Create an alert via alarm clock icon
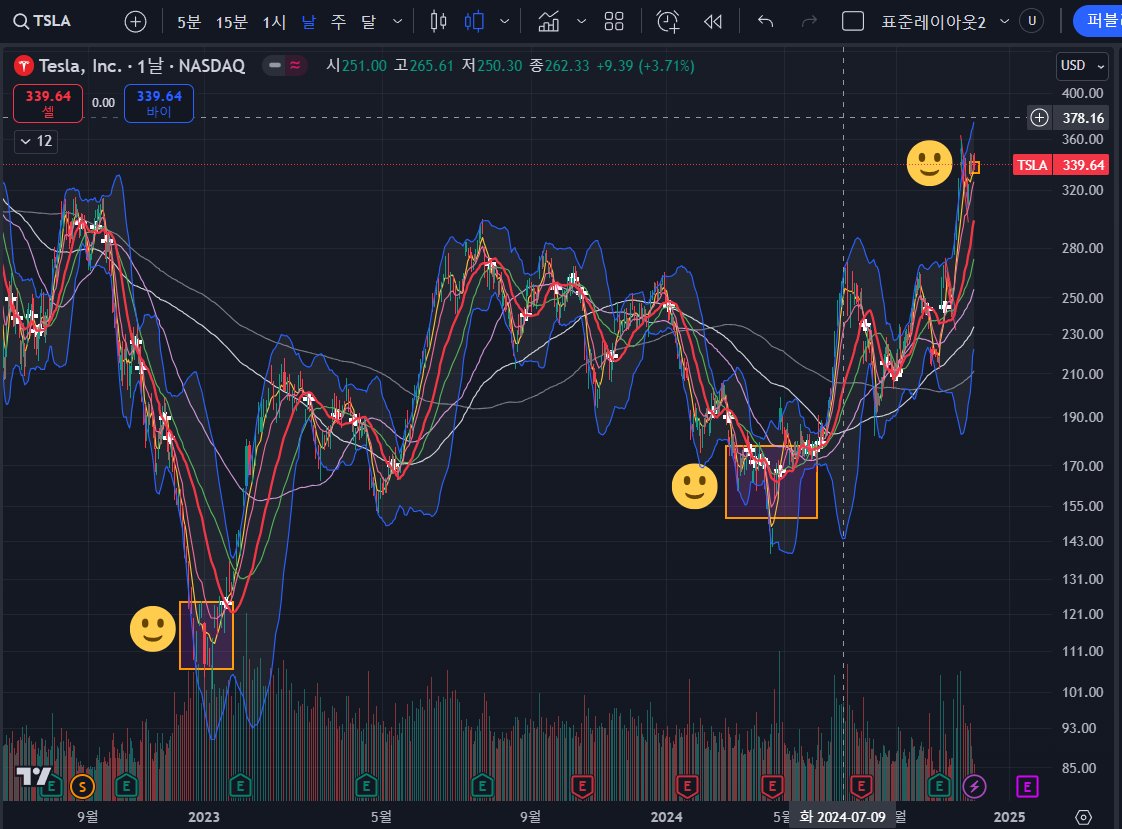 [x=668, y=22]
